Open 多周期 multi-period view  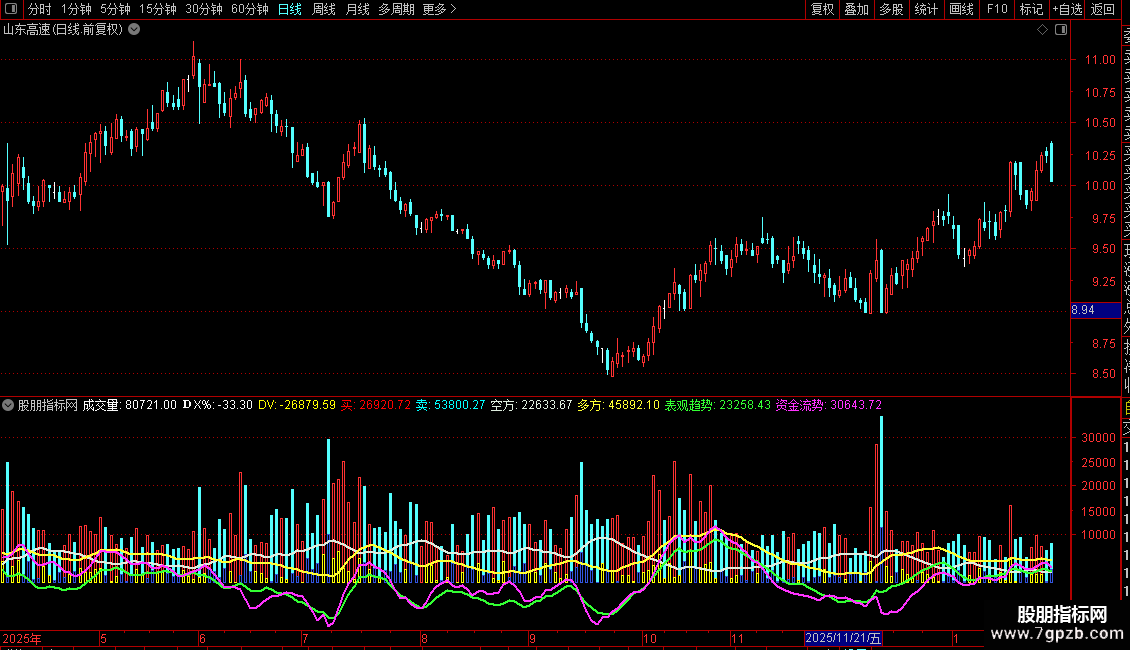[395, 10]
